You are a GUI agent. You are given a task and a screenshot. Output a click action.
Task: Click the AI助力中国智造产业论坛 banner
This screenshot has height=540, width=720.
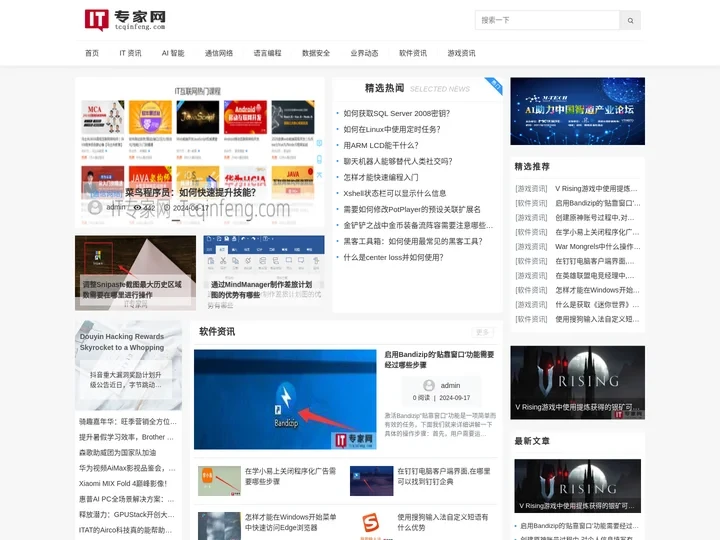(x=577, y=111)
